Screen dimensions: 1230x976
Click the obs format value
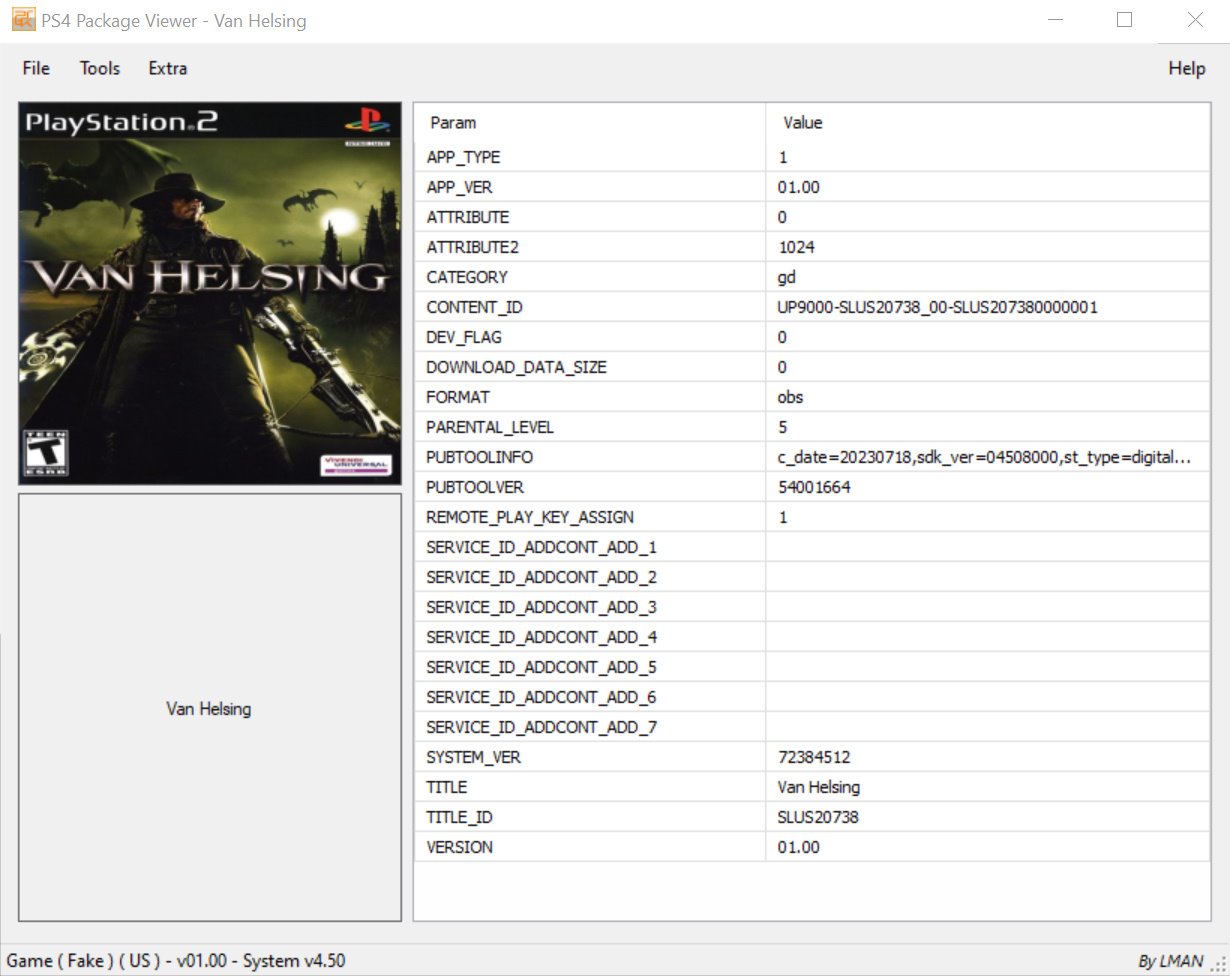988,397
